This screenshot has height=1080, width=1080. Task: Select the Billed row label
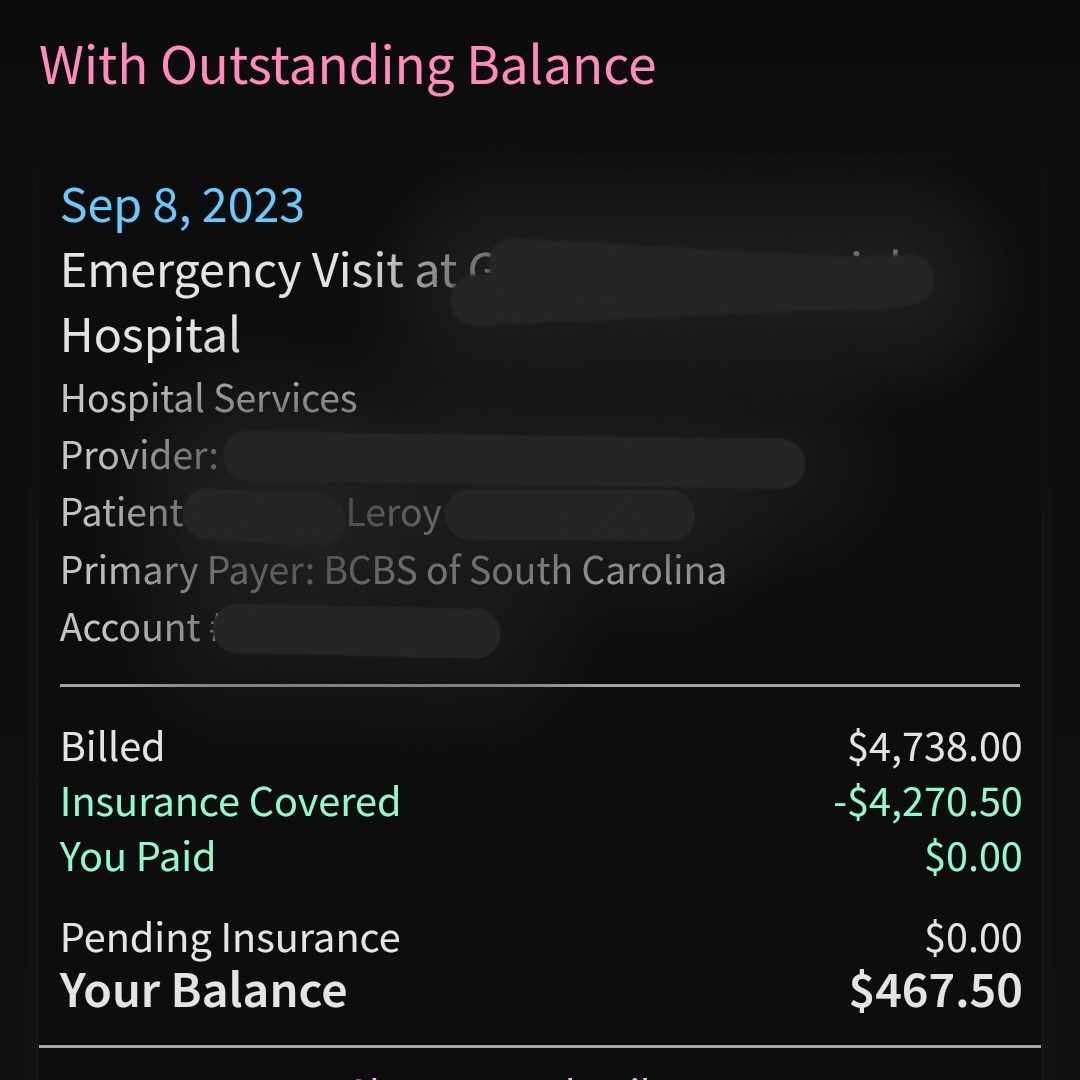112,746
